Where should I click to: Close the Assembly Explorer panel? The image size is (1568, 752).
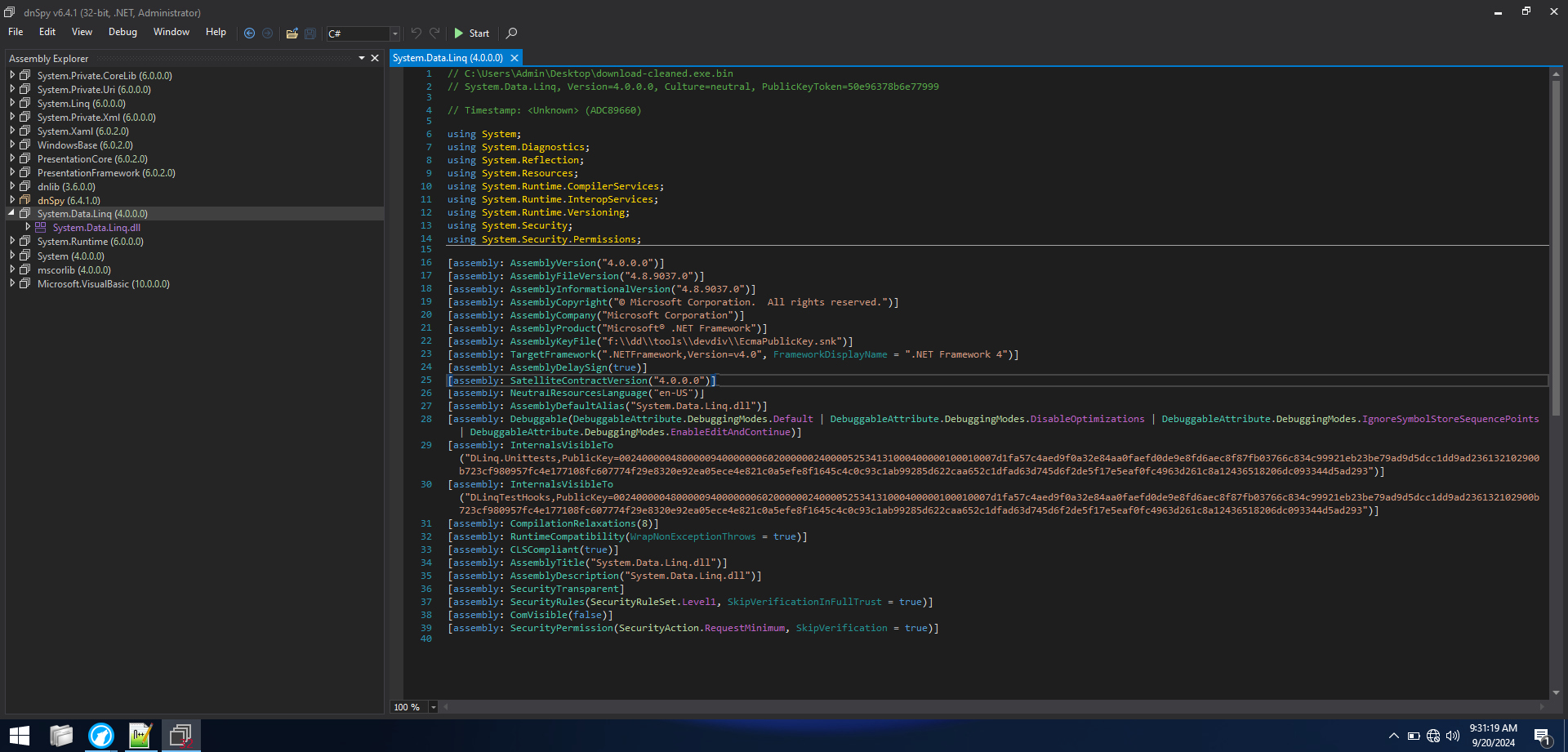375,58
